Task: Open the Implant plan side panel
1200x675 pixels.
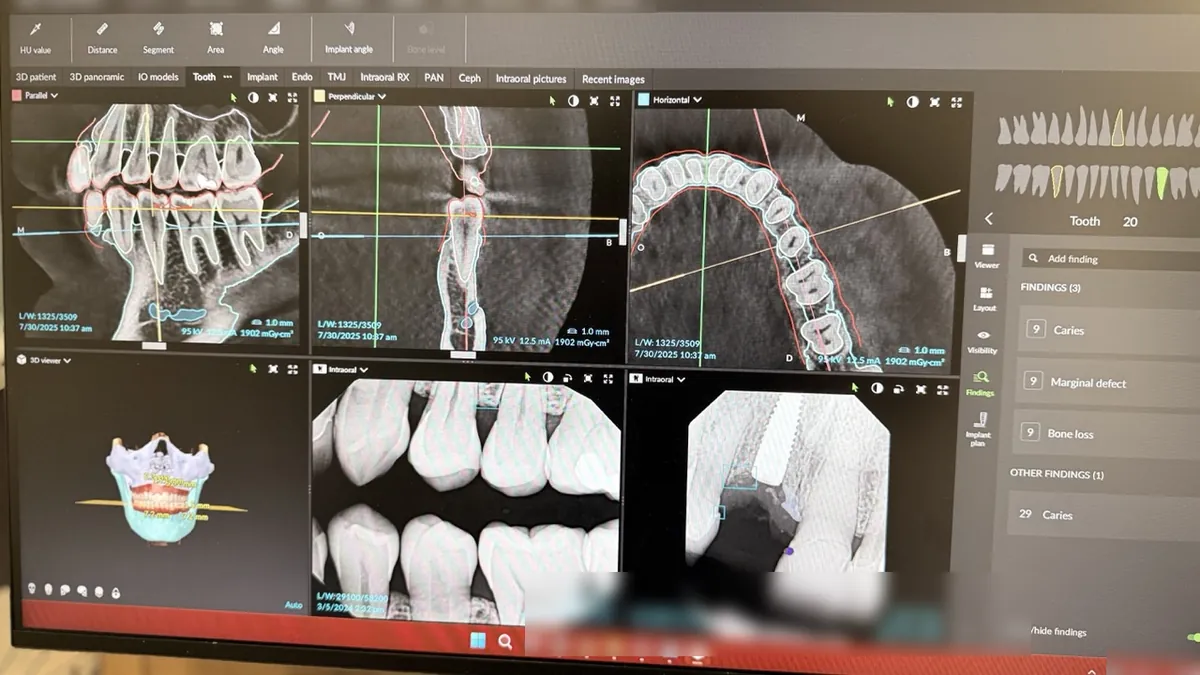Action: tap(978, 429)
